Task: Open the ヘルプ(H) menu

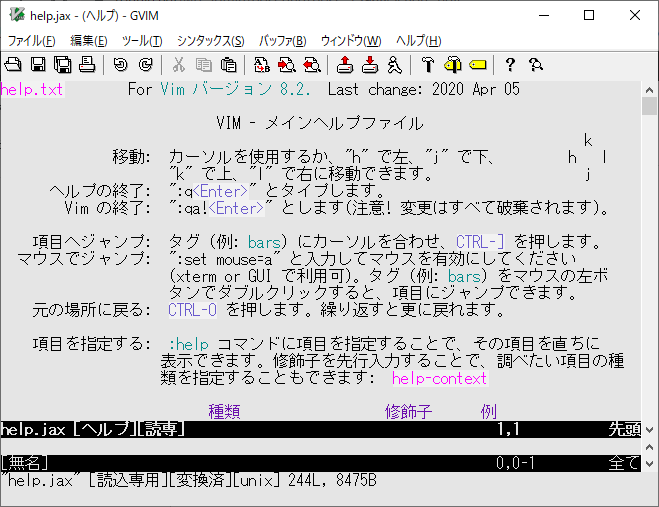Action: pos(419,41)
